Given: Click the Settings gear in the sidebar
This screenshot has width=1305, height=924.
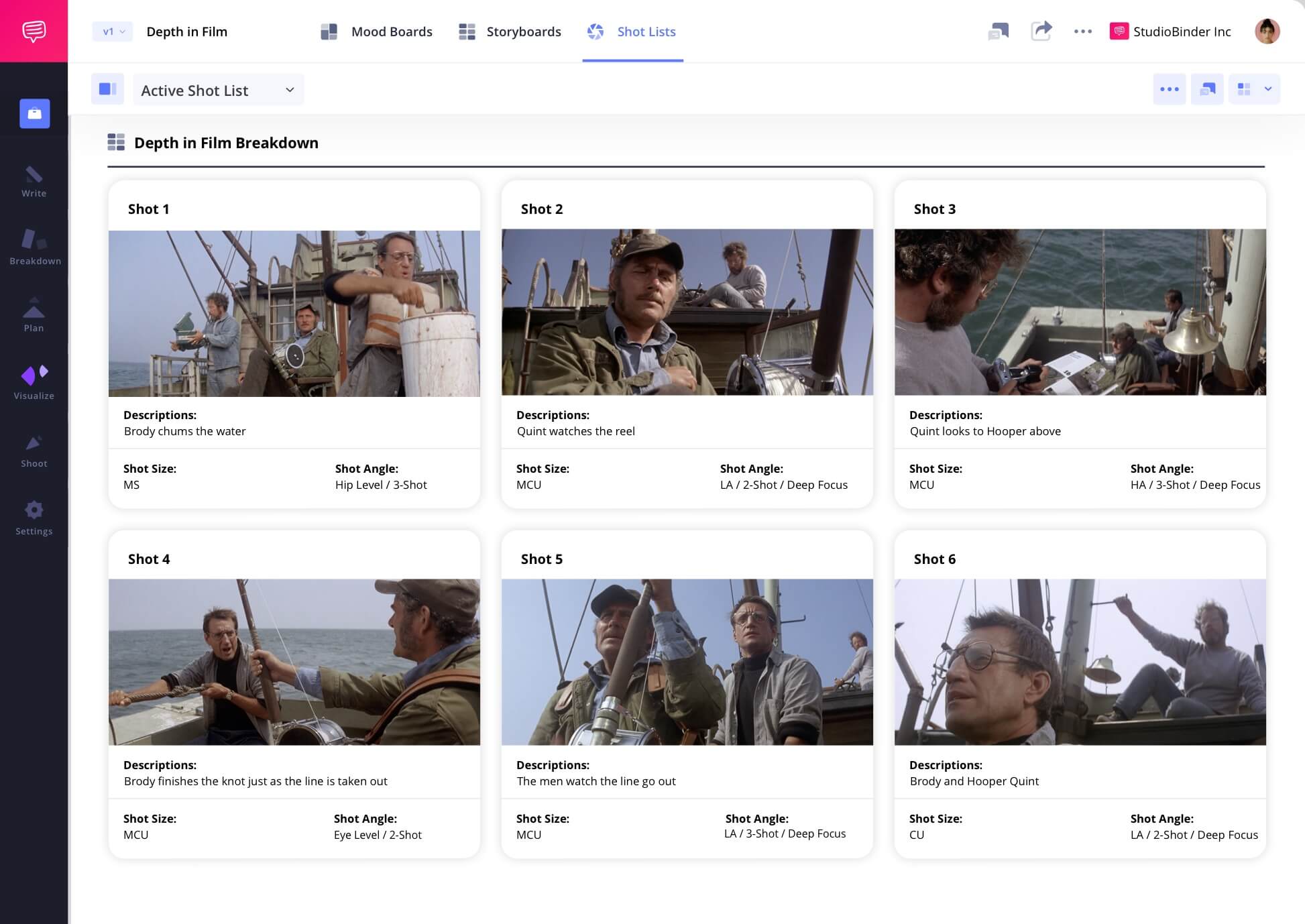Looking at the screenshot, I should click(x=34, y=512).
